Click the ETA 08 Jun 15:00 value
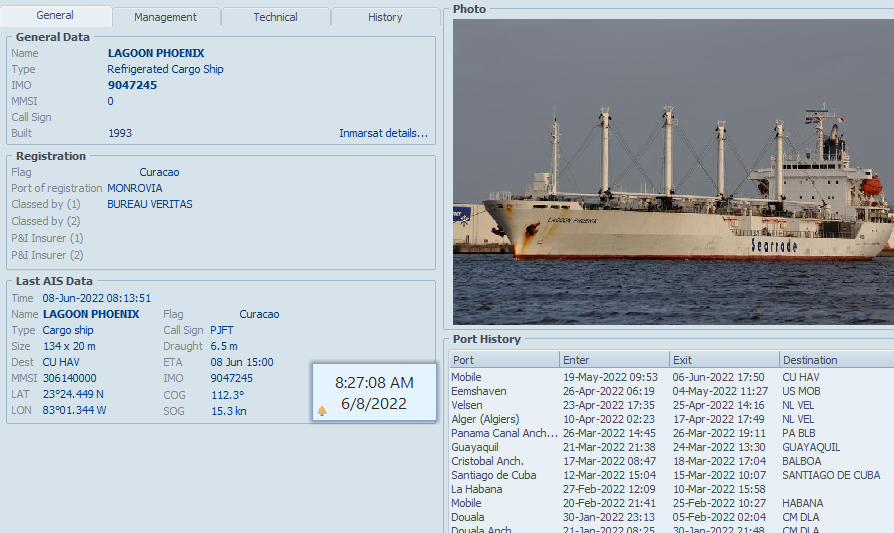894x533 pixels. 242,362
